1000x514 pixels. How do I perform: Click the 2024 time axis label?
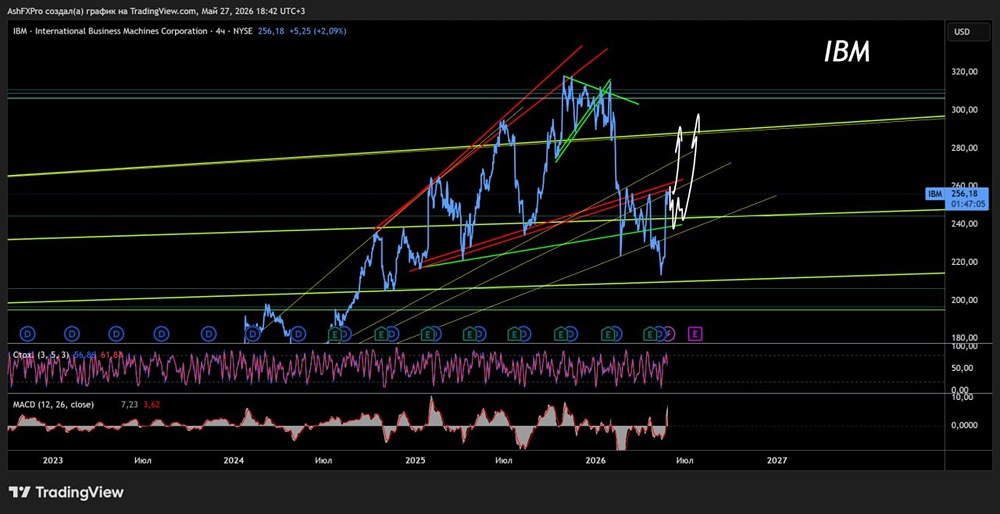coord(234,459)
